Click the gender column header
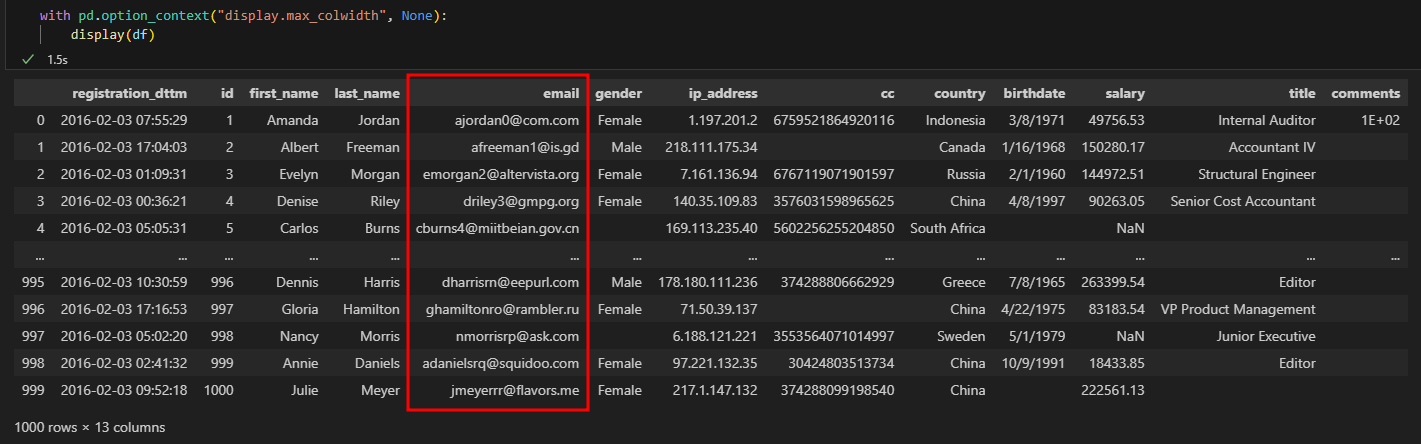Viewport: 1421px width, 444px height. [x=618, y=93]
